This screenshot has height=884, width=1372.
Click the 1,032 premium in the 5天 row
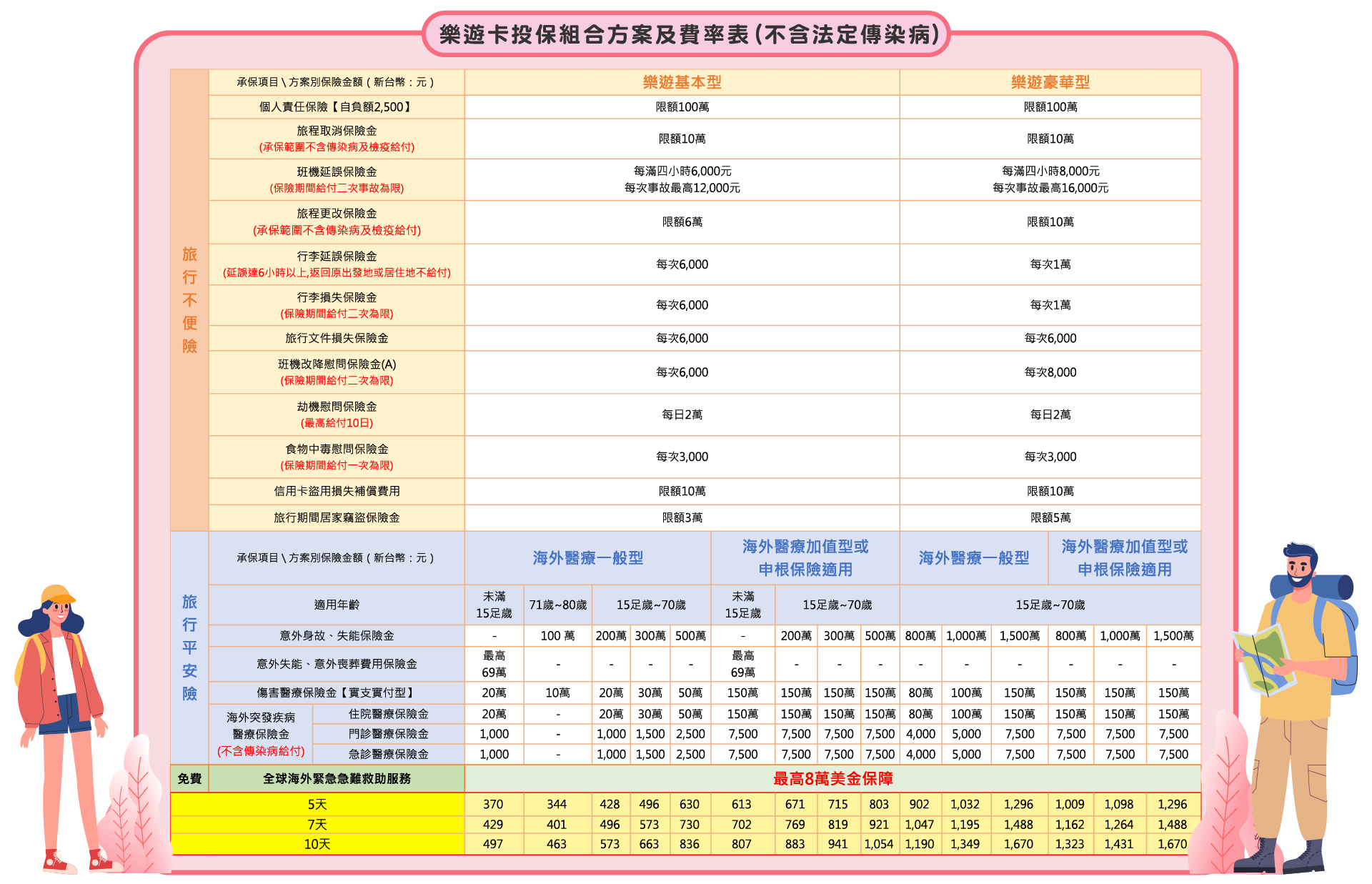click(x=965, y=804)
